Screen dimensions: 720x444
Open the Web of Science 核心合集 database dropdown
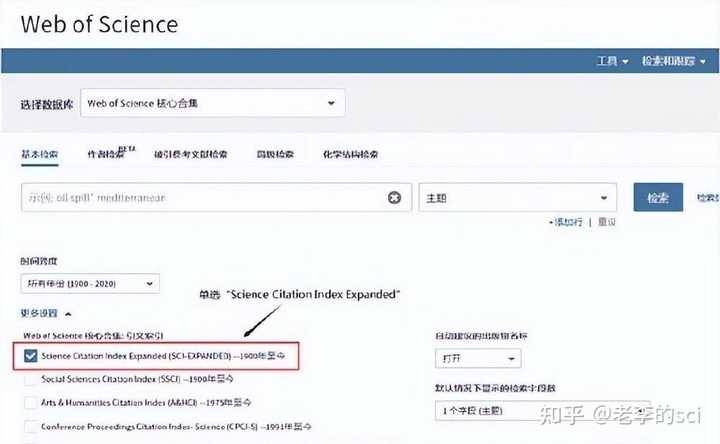pos(213,103)
